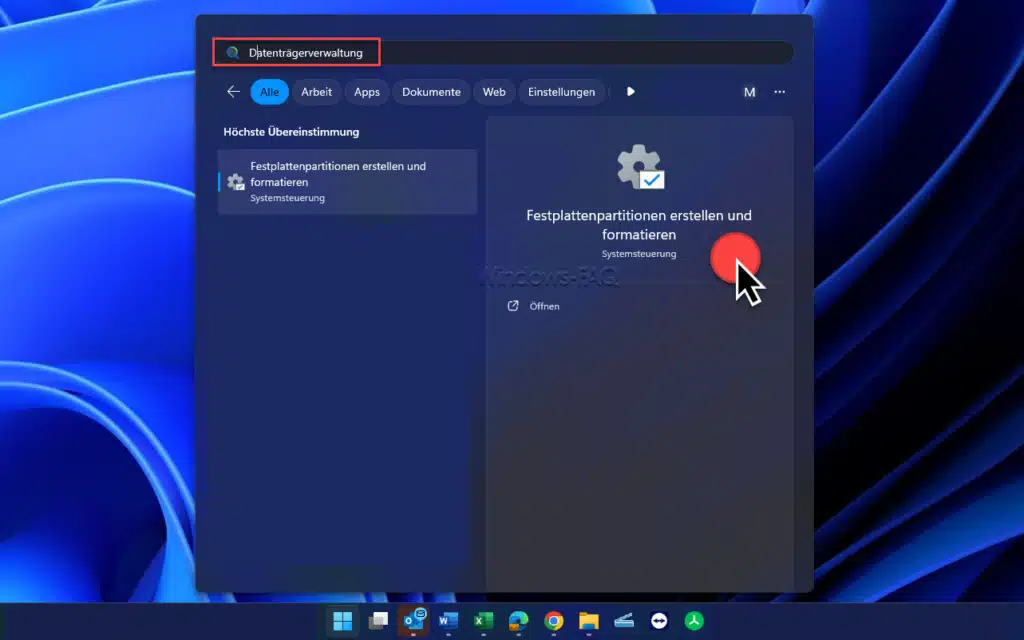Open Outlook from the taskbar
Screen dimensions: 1024x640
pyautogui.click(x=413, y=620)
